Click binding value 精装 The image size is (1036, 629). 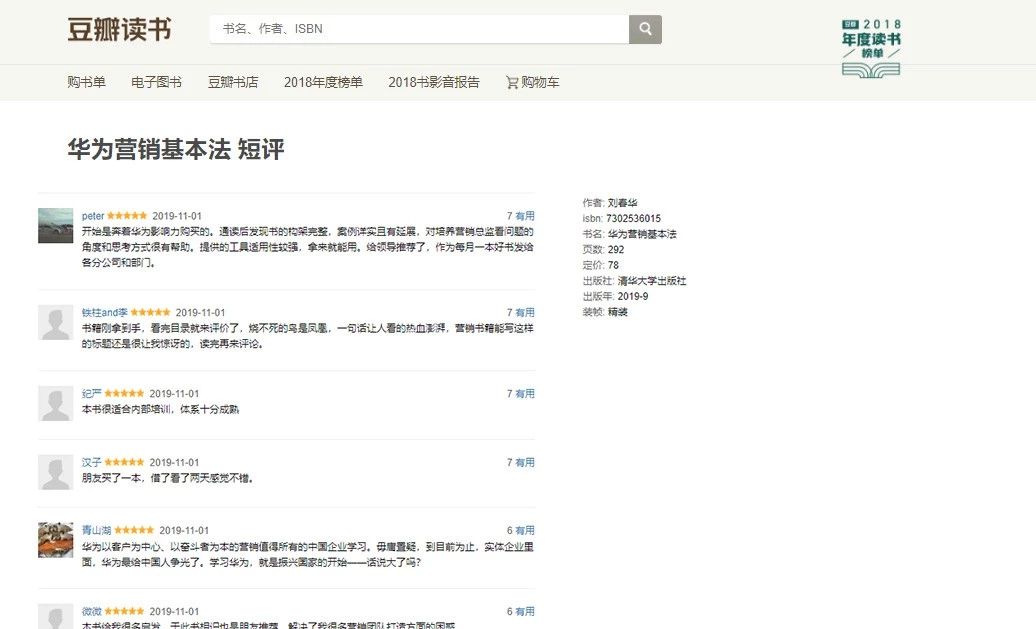click(617, 312)
